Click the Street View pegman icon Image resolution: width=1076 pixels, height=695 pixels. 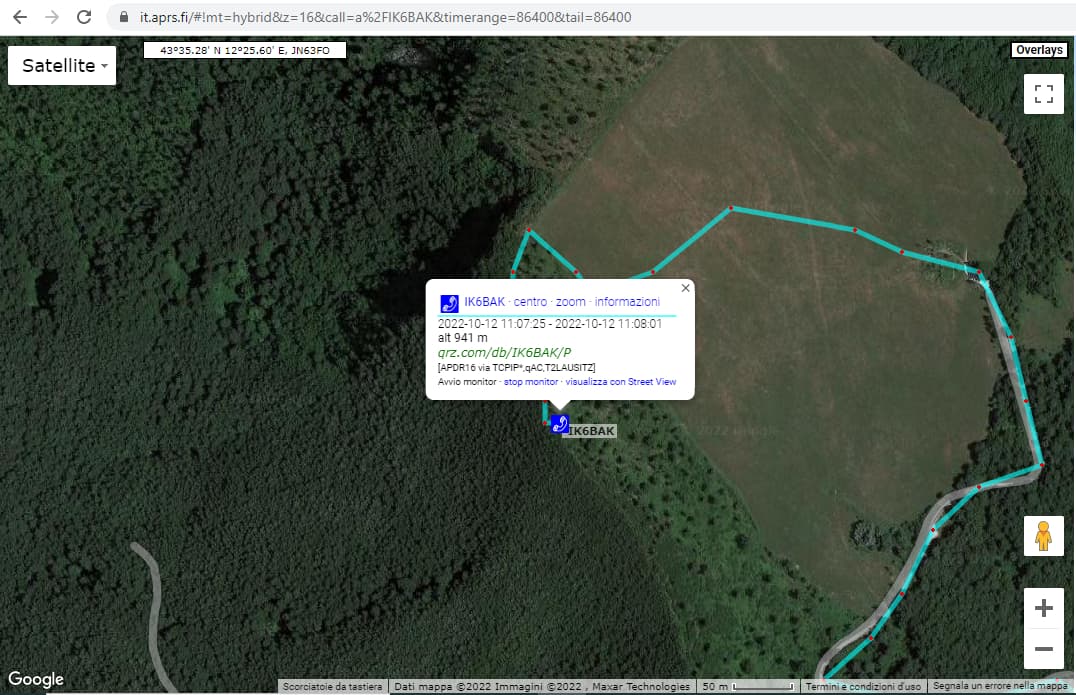(x=1043, y=536)
